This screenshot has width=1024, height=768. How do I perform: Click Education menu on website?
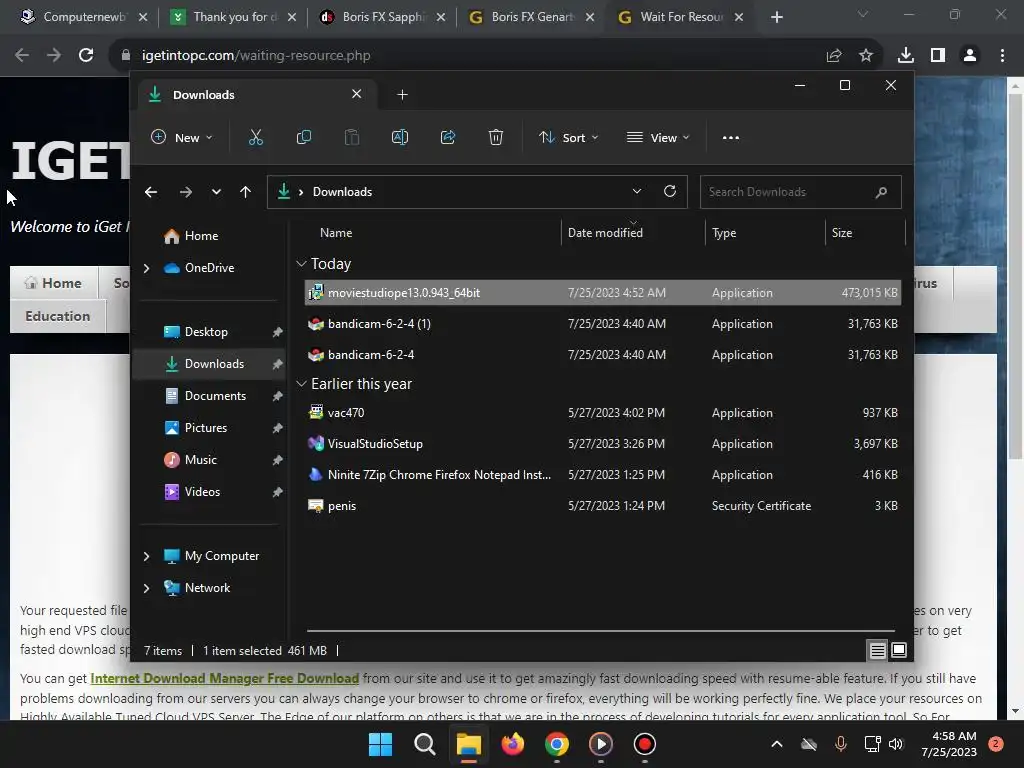tap(57, 316)
